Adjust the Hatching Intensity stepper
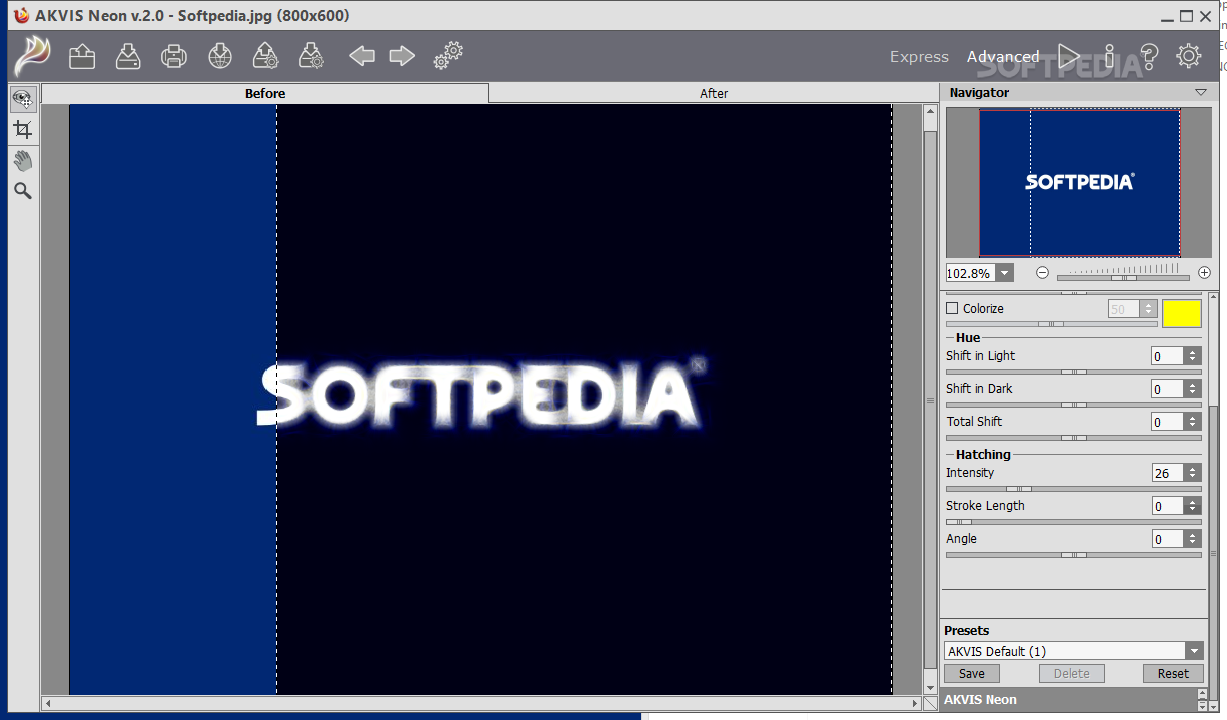The height and width of the screenshot is (720, 1227). 1192,473
